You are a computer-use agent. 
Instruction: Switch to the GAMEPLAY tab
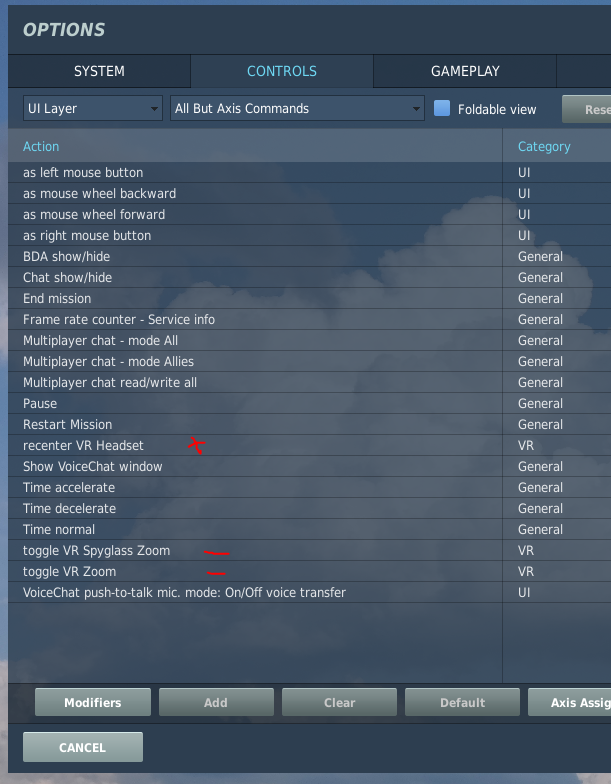(465, 71)
